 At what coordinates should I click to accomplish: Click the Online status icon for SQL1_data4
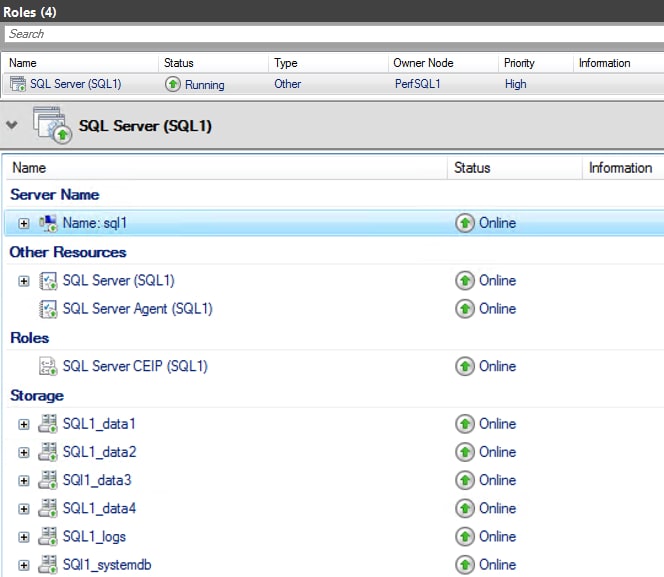[x=465, y=508]
